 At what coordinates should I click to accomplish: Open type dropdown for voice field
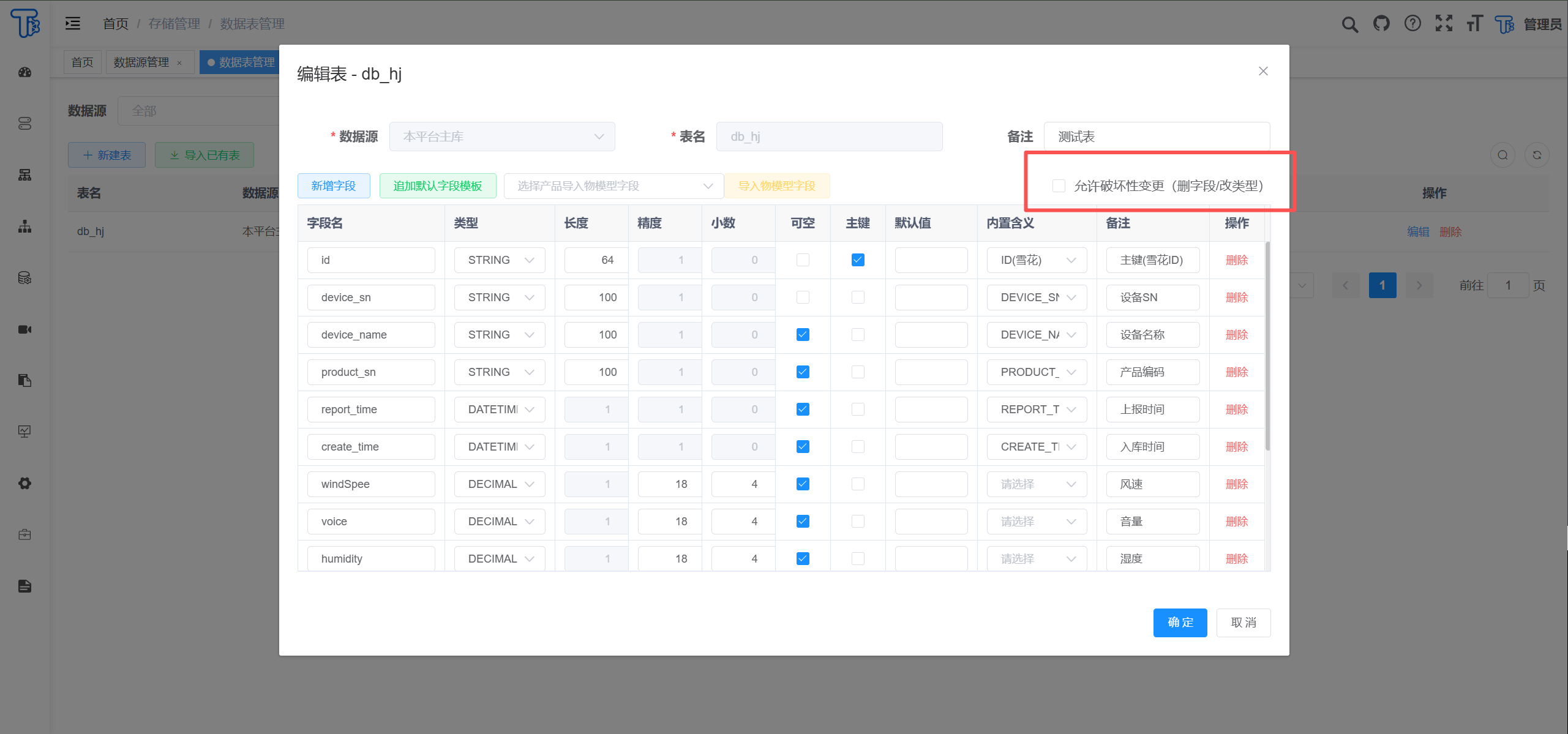500,522
